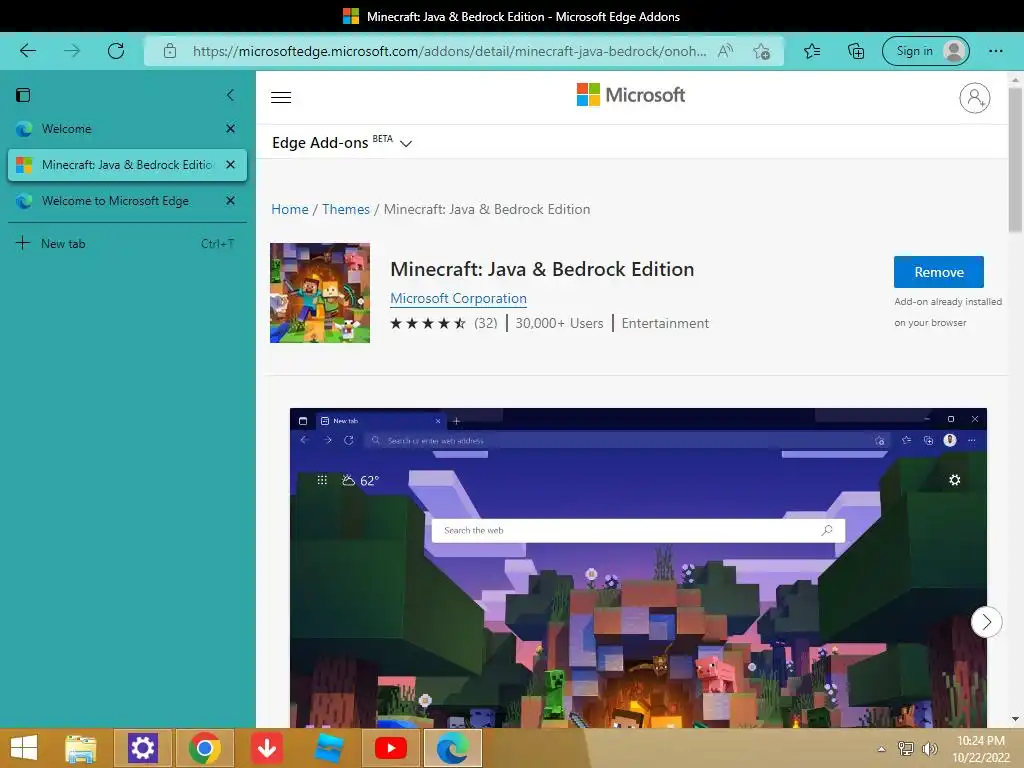The height and width of the screenshot is (768, 1024).
Task: Add this page to favorites
Action: point(761,51)
